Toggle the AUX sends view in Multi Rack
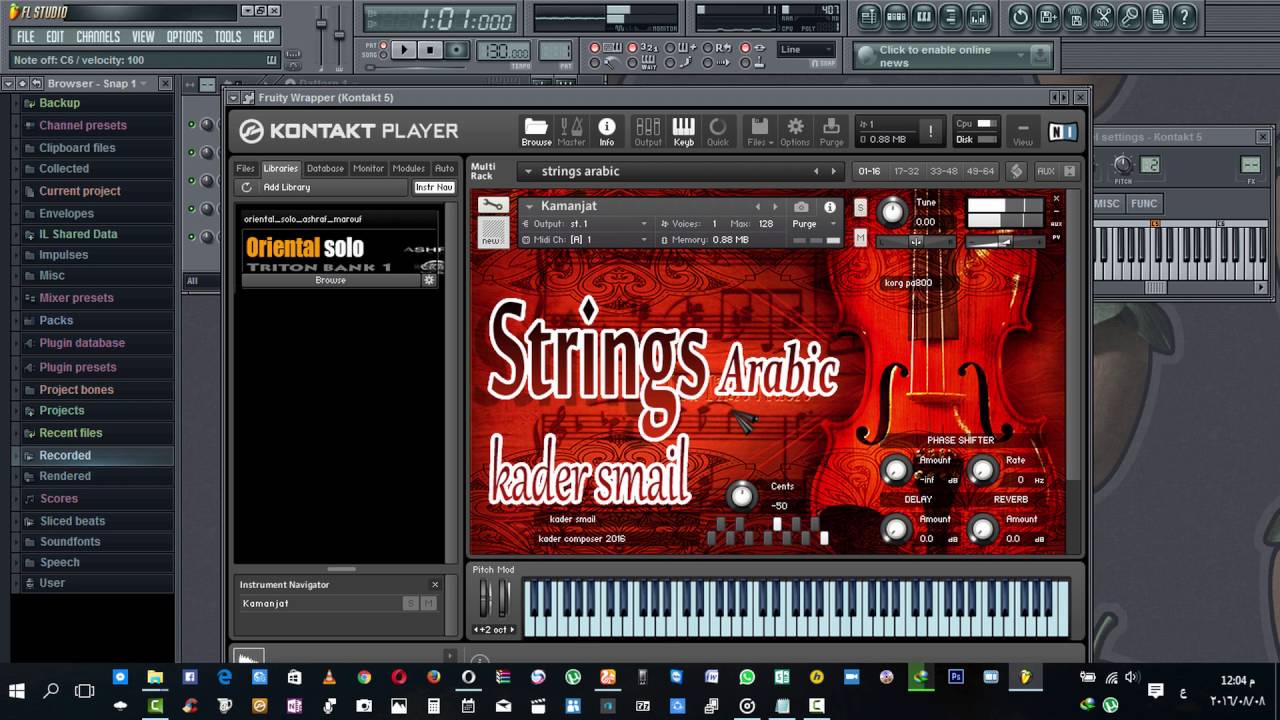This screenshot has width=1280, height=720. (1046, 171)
